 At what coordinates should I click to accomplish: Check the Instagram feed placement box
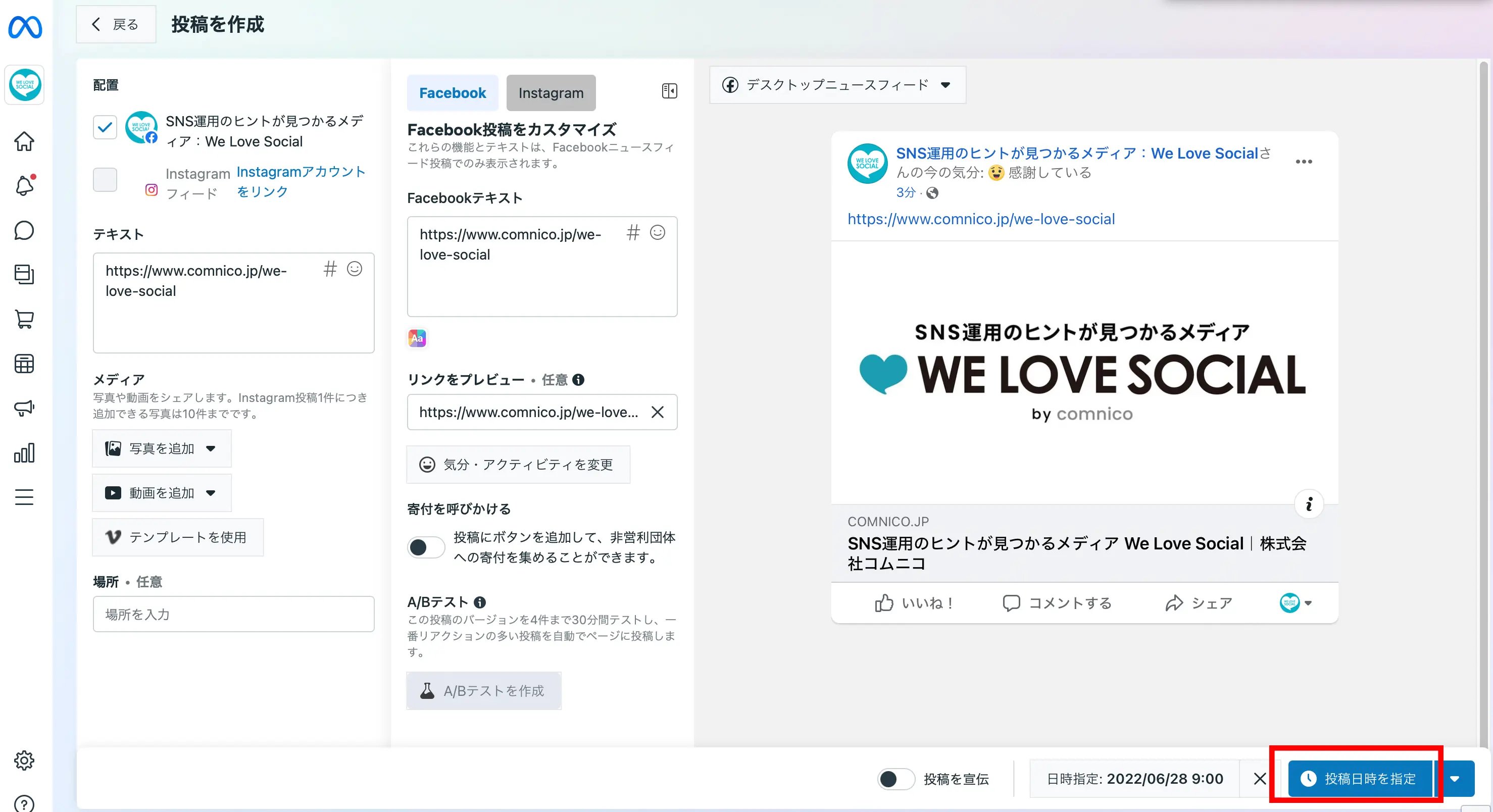[105, 180]
